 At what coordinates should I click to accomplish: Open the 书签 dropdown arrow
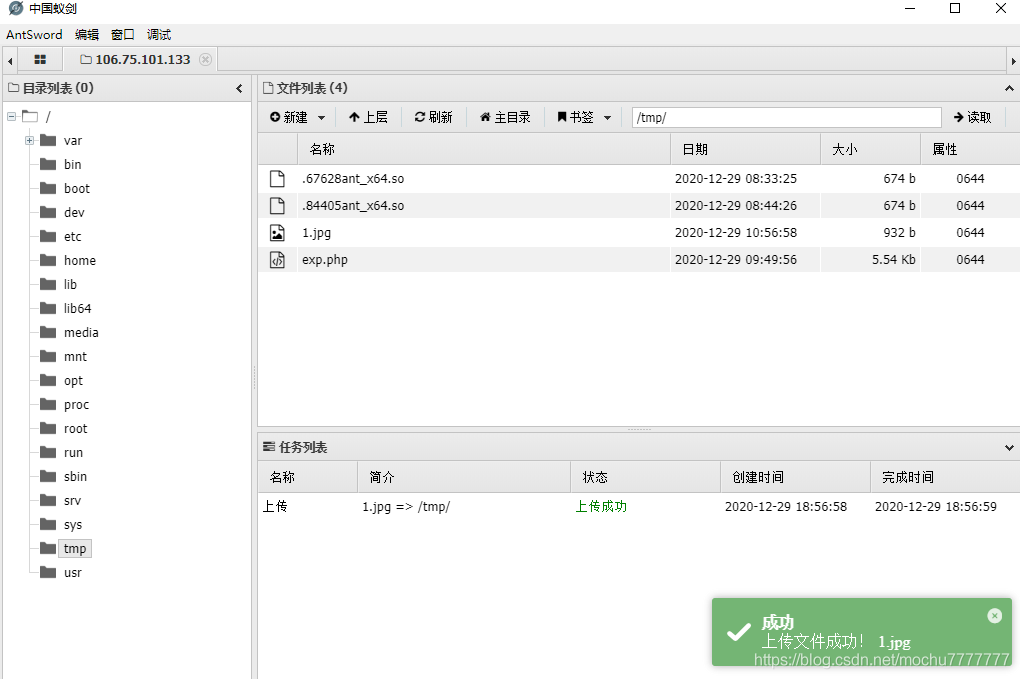pyautogui.click(x=608, y=118)
